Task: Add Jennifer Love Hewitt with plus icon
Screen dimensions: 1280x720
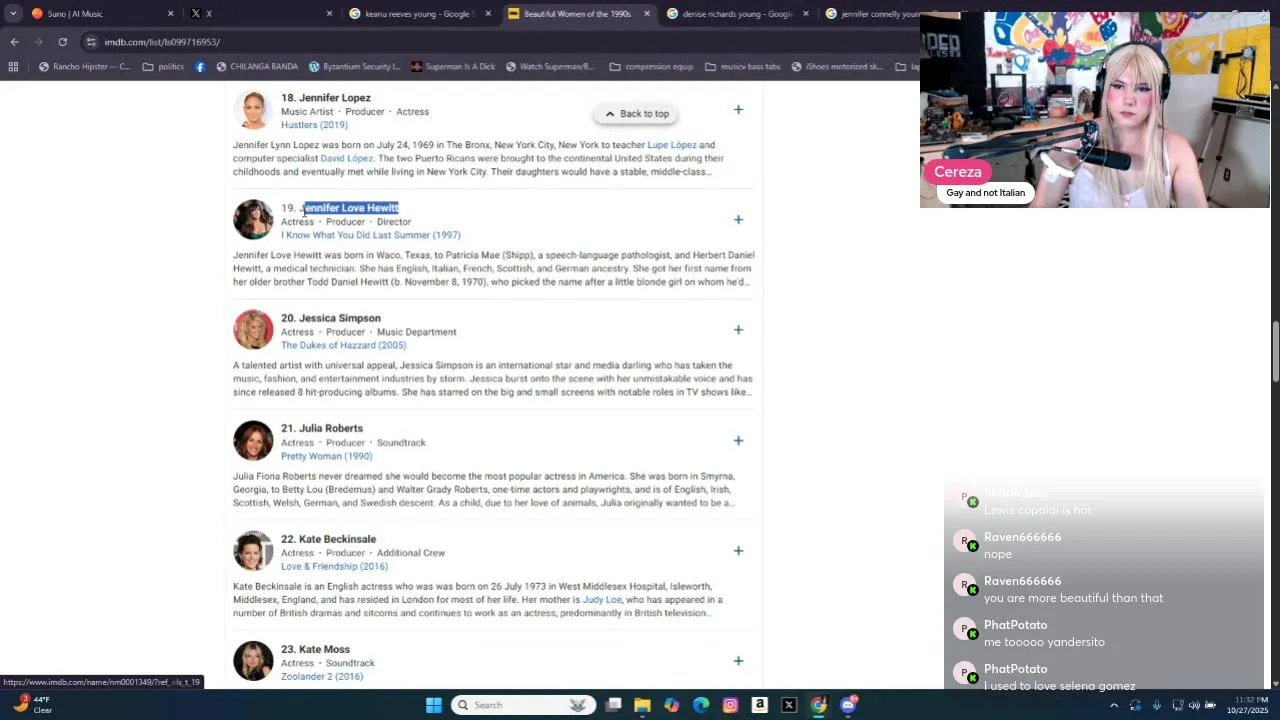Action: 738,220
